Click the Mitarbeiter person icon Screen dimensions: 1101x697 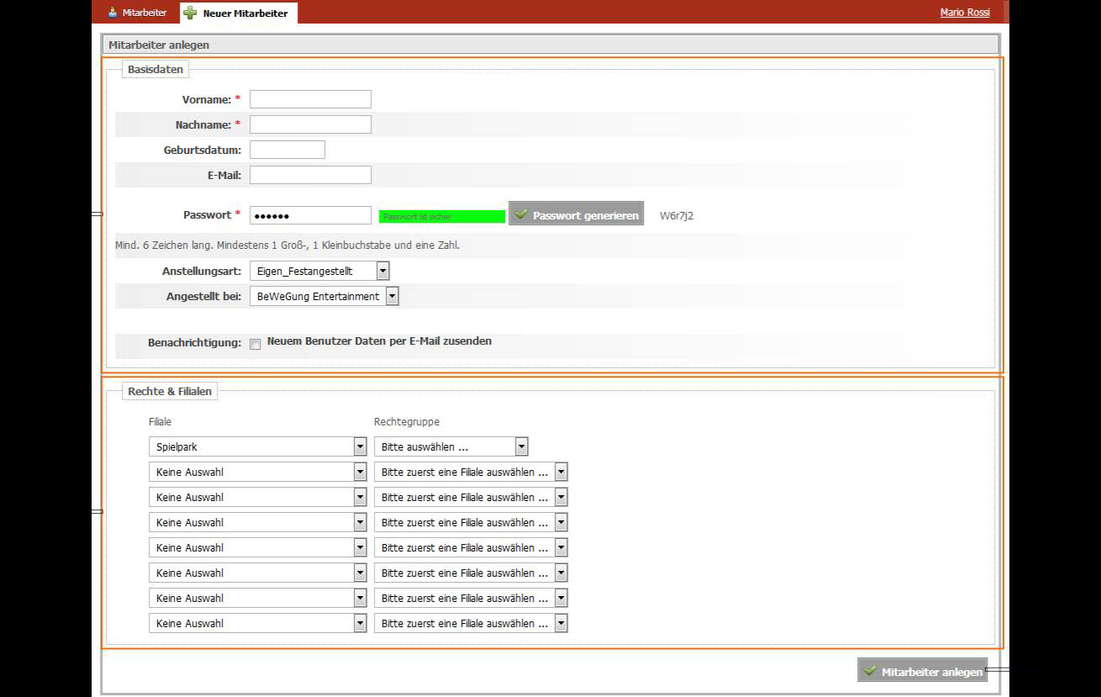pos(112,13)
